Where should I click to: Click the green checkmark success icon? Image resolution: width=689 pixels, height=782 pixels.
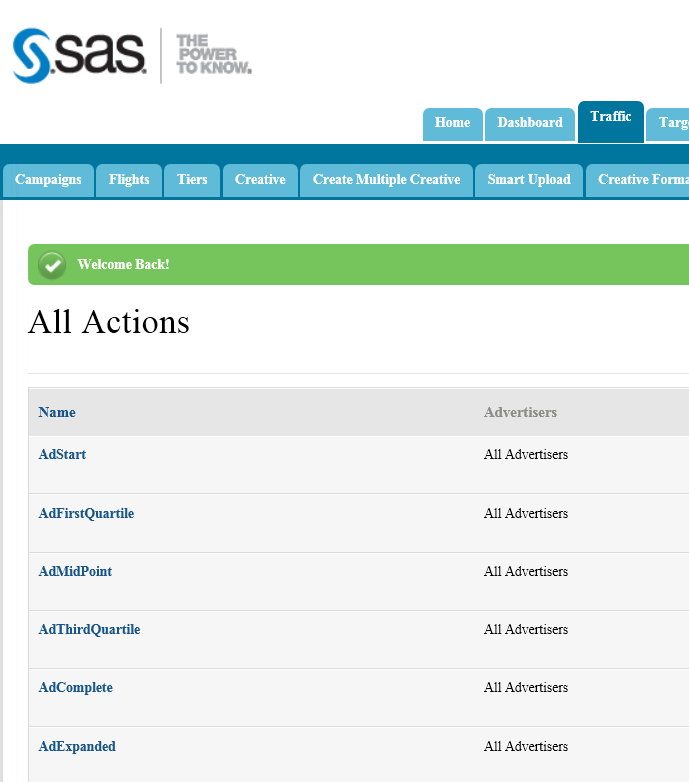52,265
